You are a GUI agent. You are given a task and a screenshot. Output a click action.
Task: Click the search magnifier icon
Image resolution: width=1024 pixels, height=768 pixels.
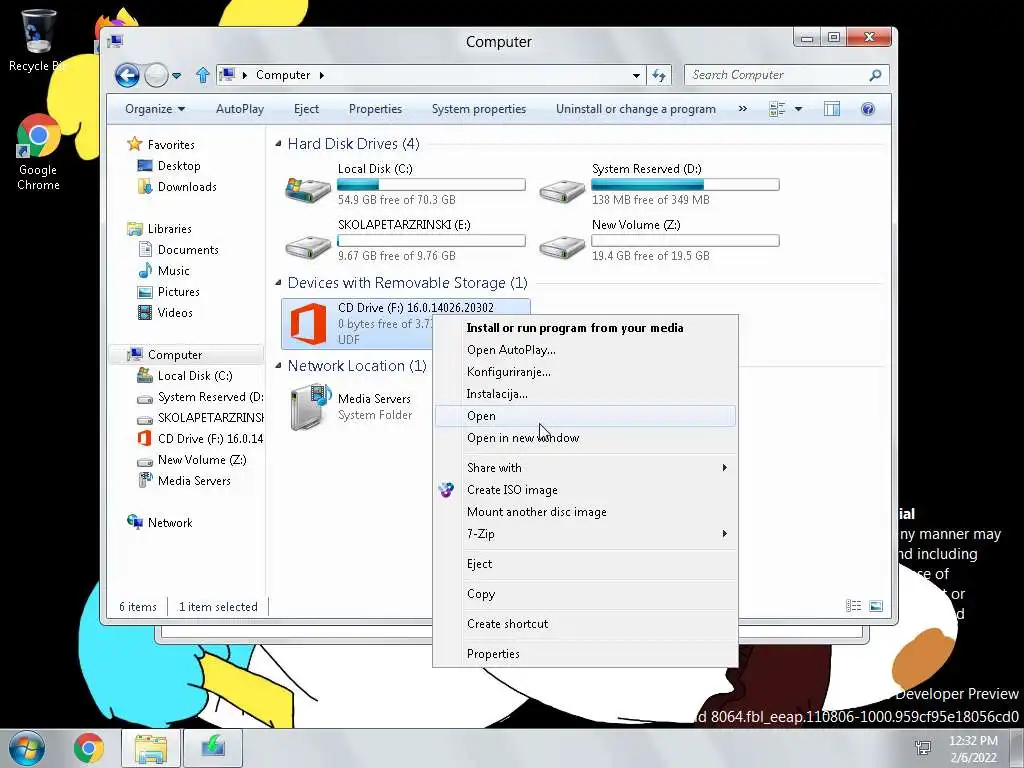tap(876, 75)
